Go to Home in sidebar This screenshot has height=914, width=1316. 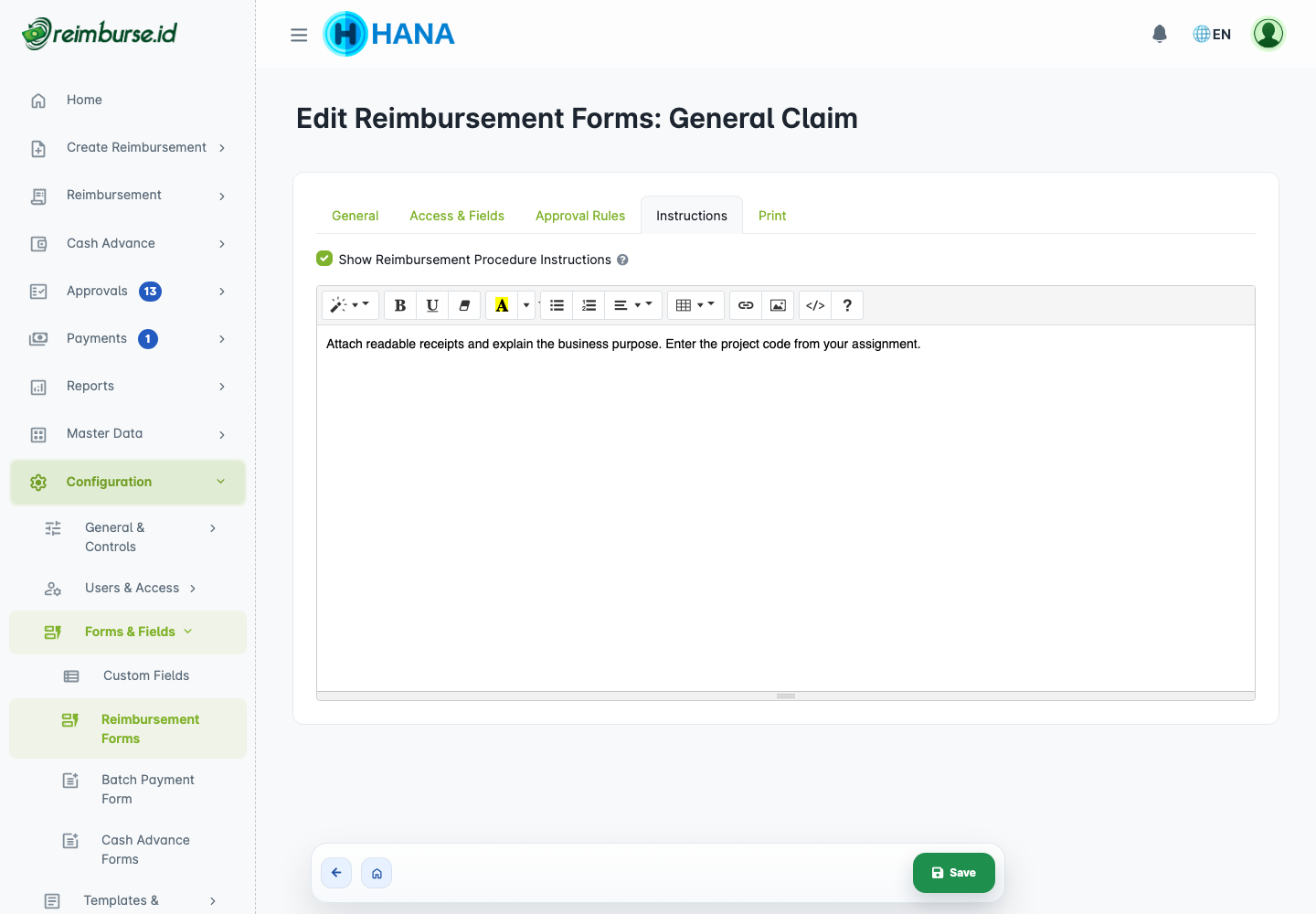[128, 100]
